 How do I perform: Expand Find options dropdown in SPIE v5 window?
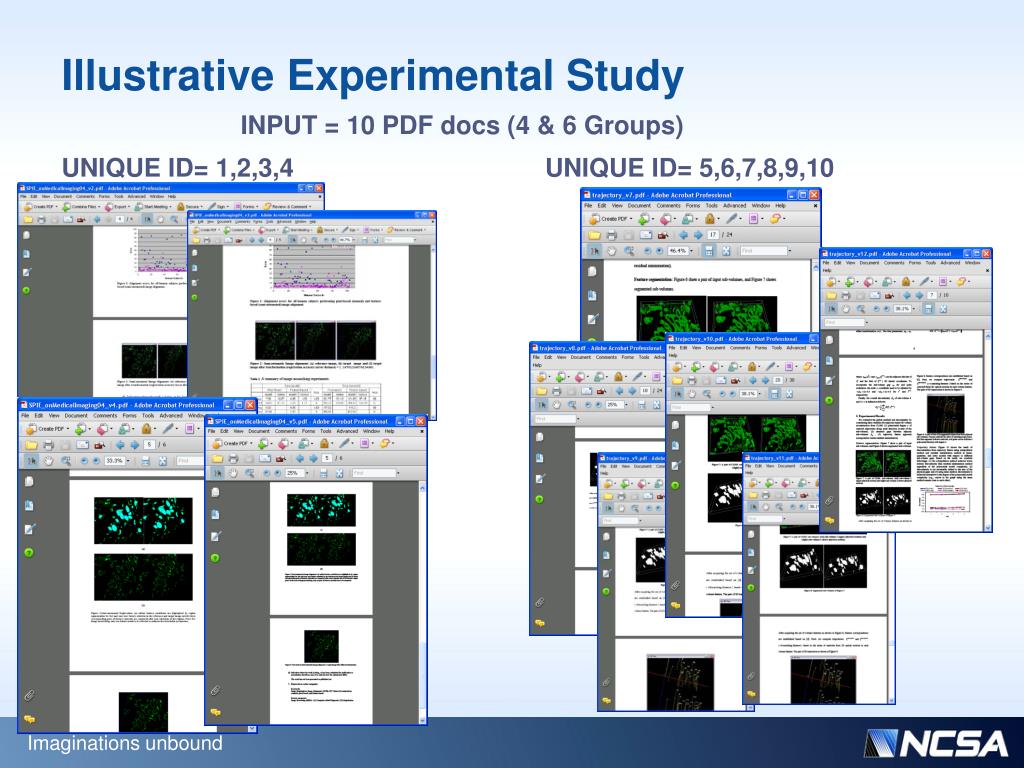point(398,473)
